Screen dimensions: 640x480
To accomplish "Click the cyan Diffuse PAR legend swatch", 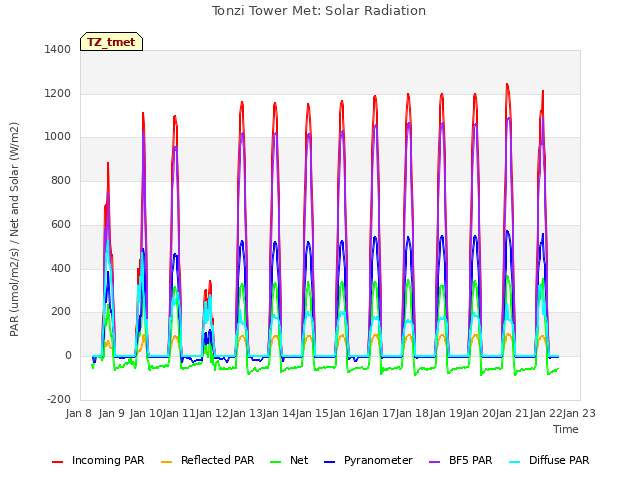I will point(515,462).
